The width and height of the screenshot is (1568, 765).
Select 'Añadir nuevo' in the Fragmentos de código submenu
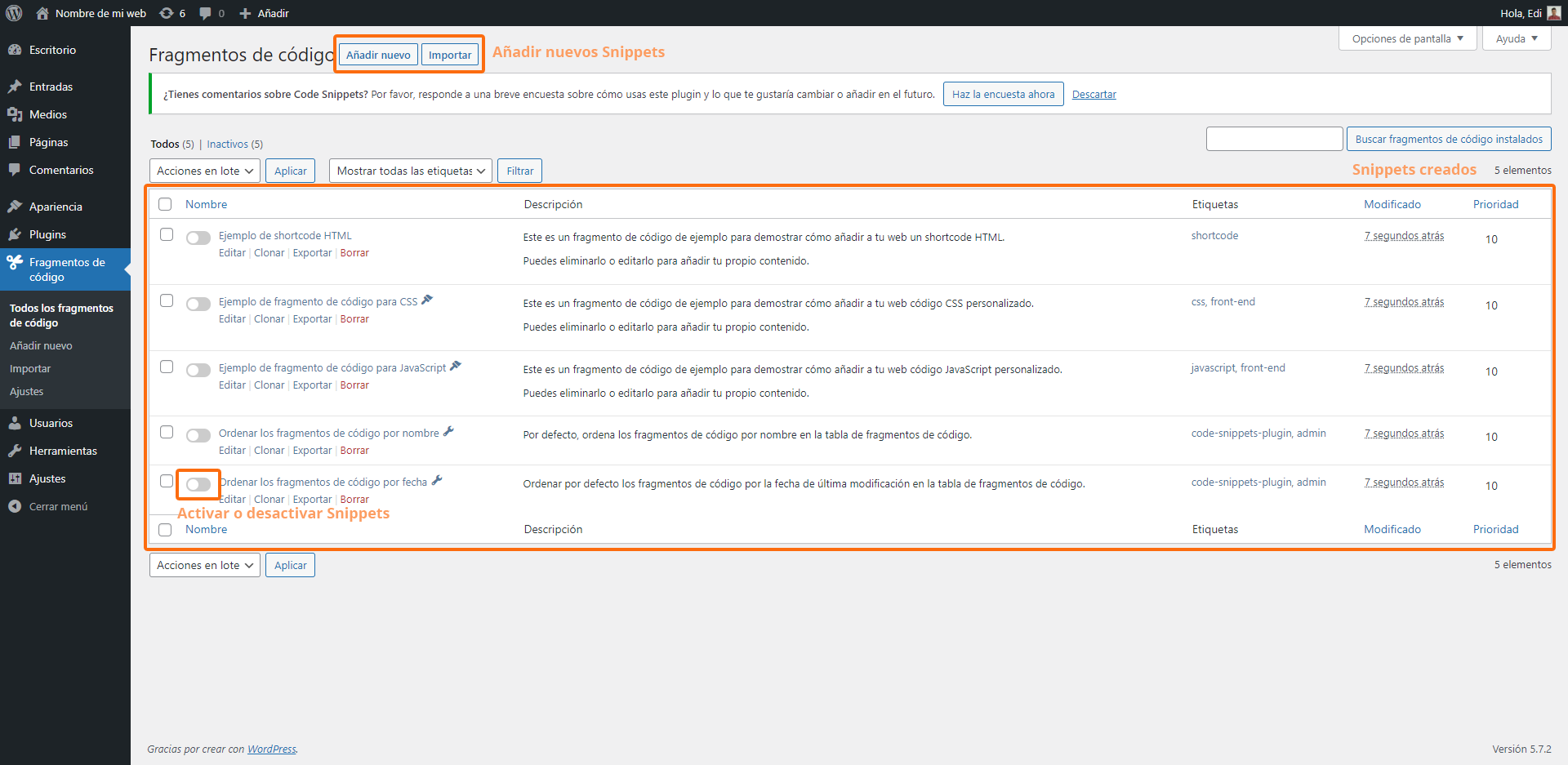[40, 345]
